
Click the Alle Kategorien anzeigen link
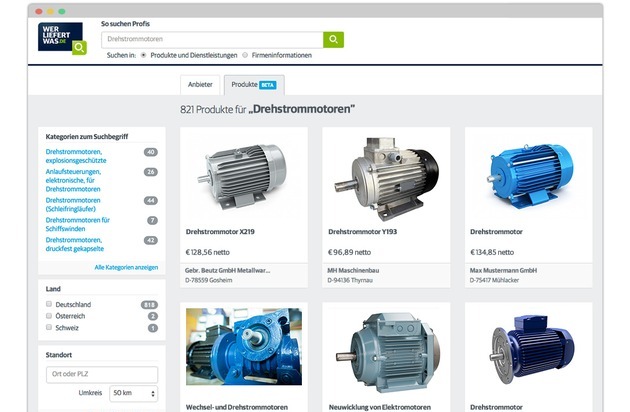point(126,268)
